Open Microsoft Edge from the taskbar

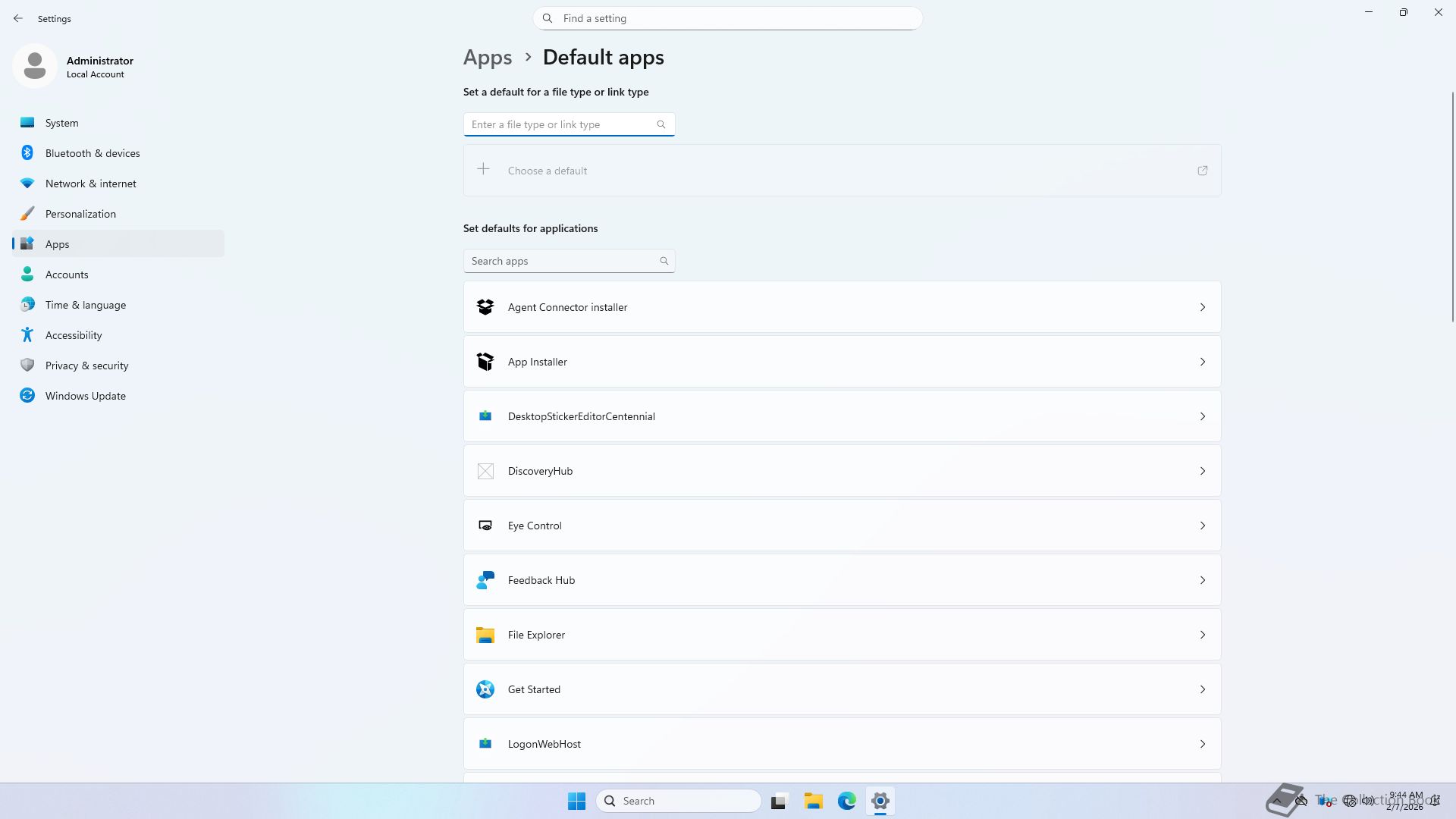click(x=846, y=801)
